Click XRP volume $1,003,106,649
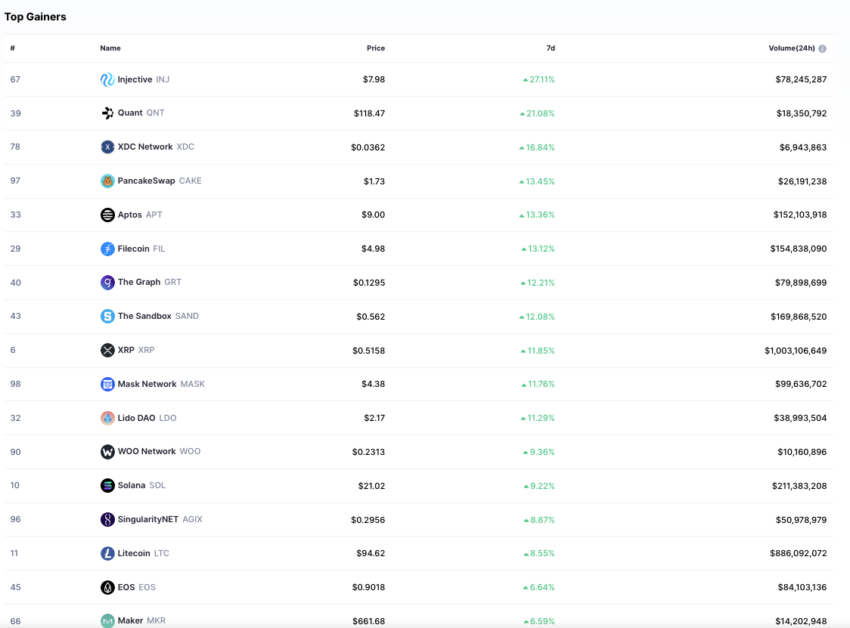The image size is (850, 628). pyautogui.click(x=796, y=350)
